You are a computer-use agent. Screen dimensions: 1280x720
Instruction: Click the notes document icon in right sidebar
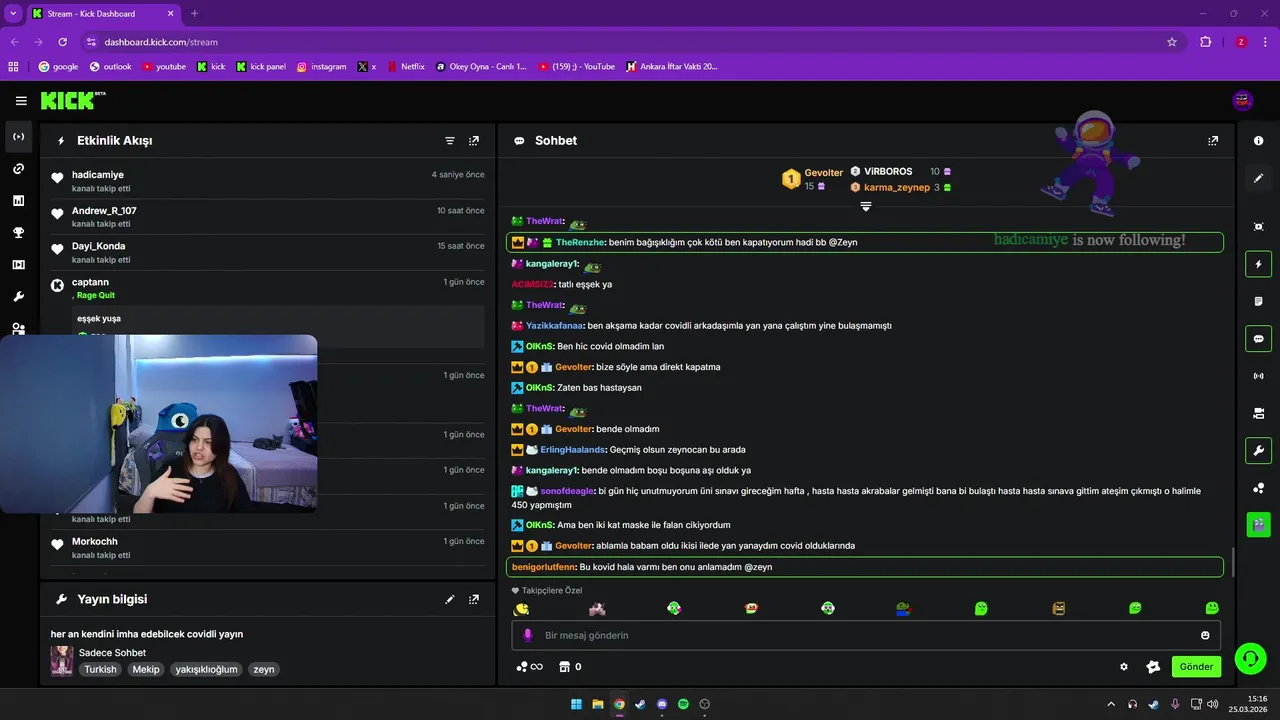tap(1258, 301)
